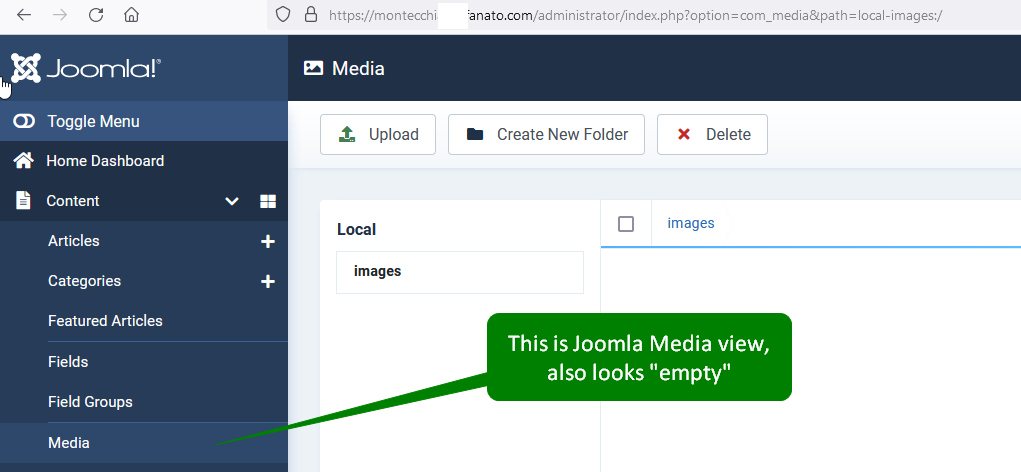This screenshot has width=1021, height=472.
Task: Open Home Dashboard from the sidebar
Action: (x=104, y=161)
